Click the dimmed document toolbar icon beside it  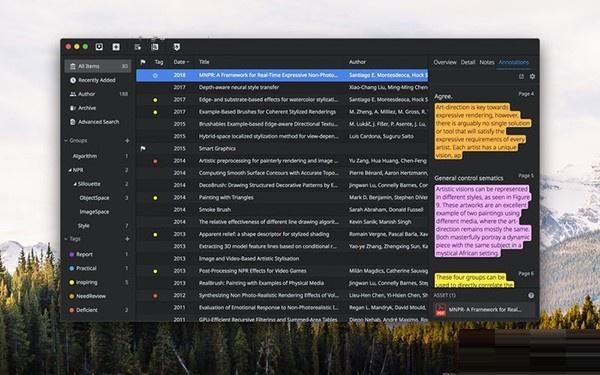155,47
